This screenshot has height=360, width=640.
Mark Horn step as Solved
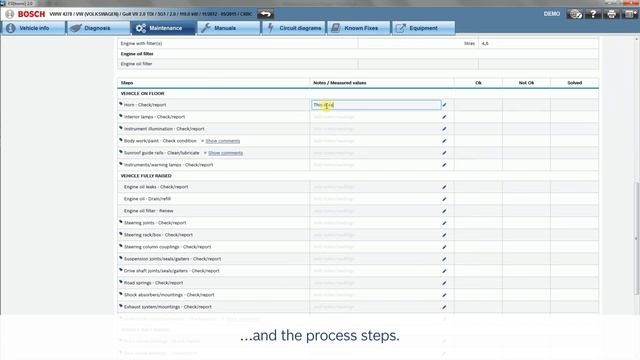coord(574,105)
